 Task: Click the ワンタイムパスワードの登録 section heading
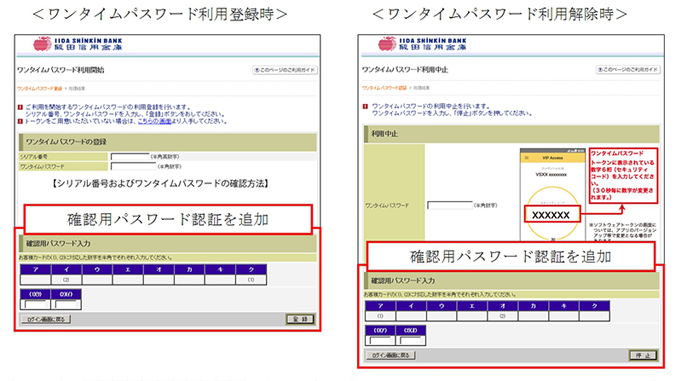[x=168, y=142]
